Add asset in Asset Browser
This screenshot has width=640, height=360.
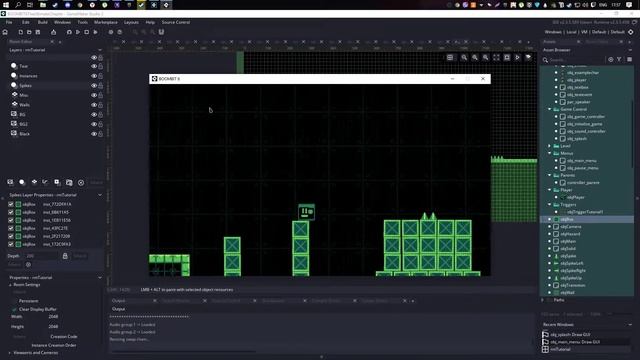(611, 60)
